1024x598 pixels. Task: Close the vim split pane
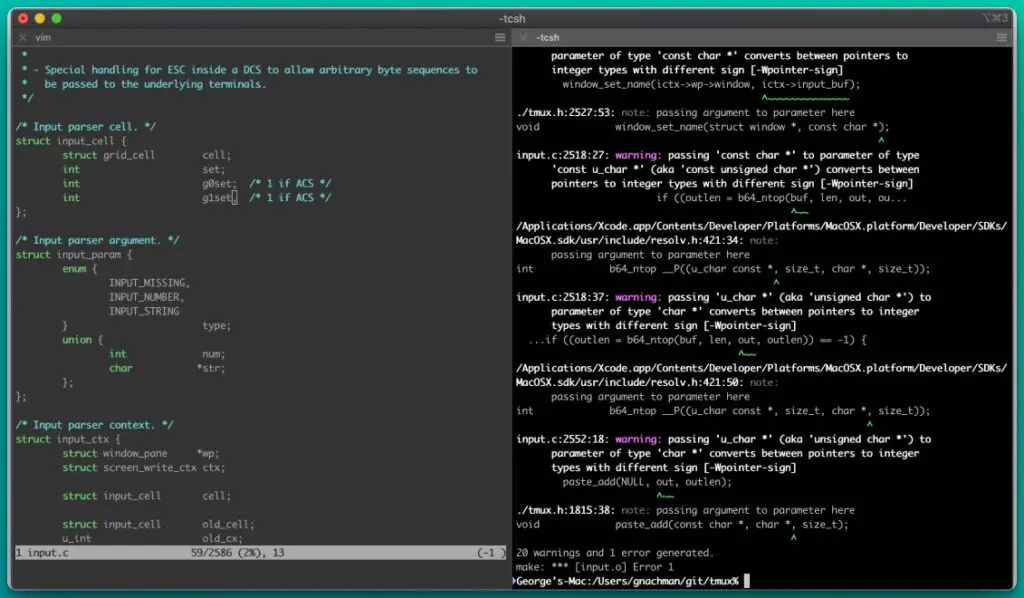(22, 38)
